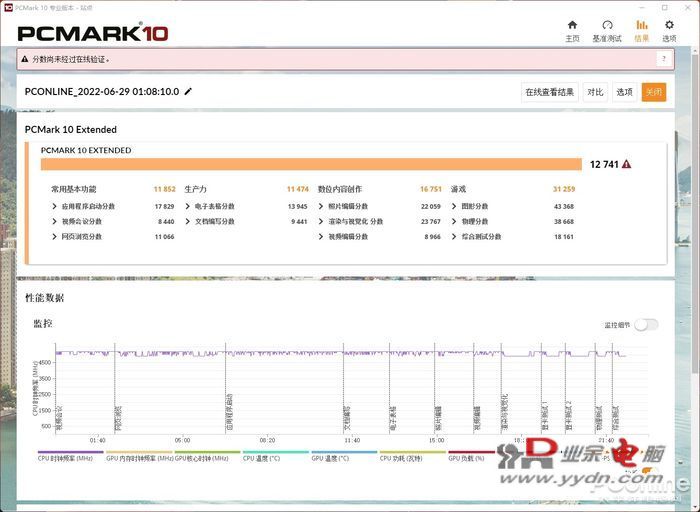Click the PCMark 10 title bar app icon

tap(8, 8)
